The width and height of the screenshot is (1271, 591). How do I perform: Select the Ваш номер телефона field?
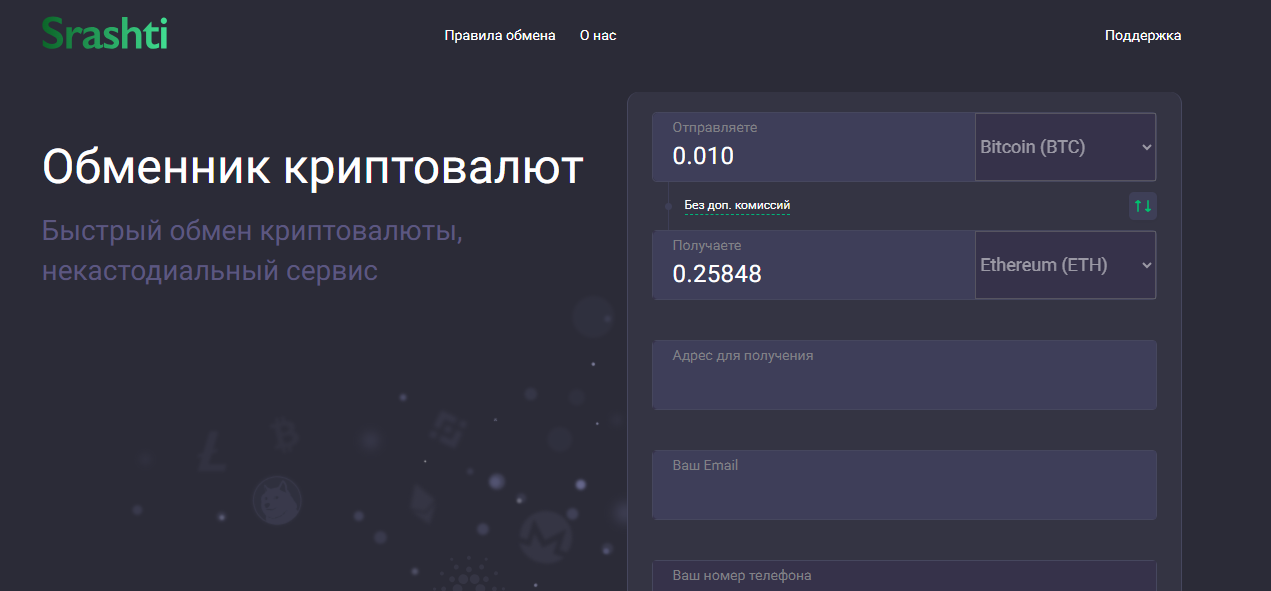point(904,577)
